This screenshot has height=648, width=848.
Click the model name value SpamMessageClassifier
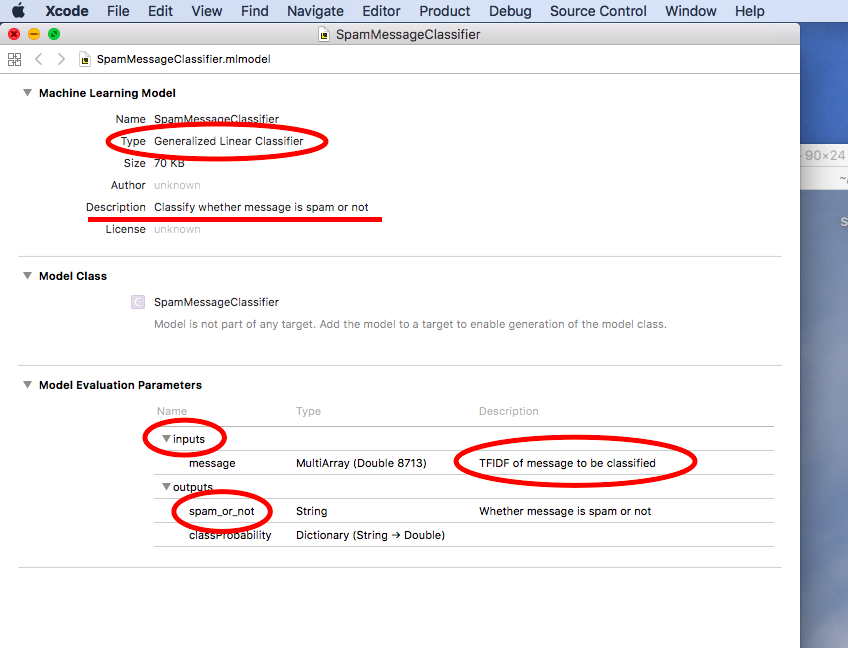[216, 119]
